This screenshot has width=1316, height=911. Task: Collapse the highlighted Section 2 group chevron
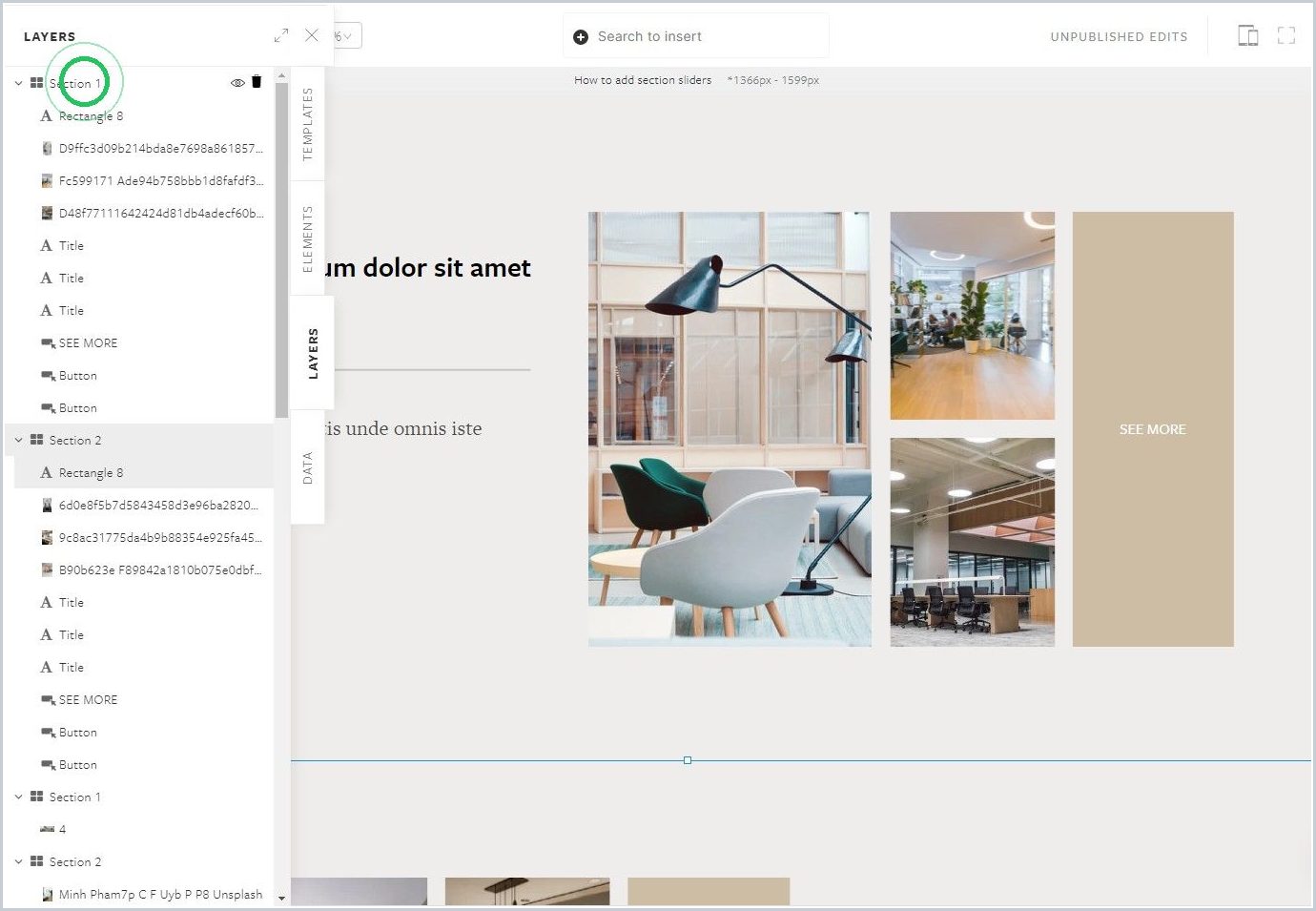coord(18,441)
